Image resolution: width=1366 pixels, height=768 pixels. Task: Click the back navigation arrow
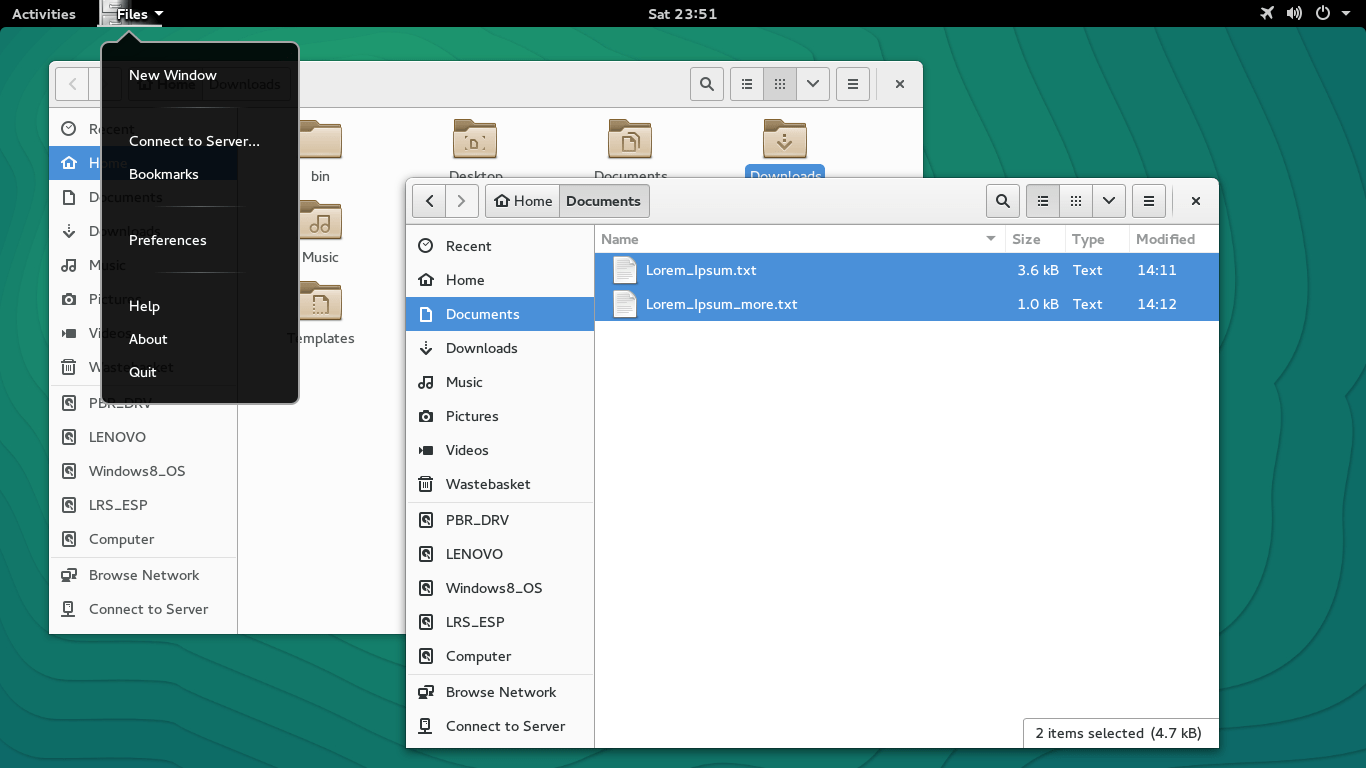429,200
